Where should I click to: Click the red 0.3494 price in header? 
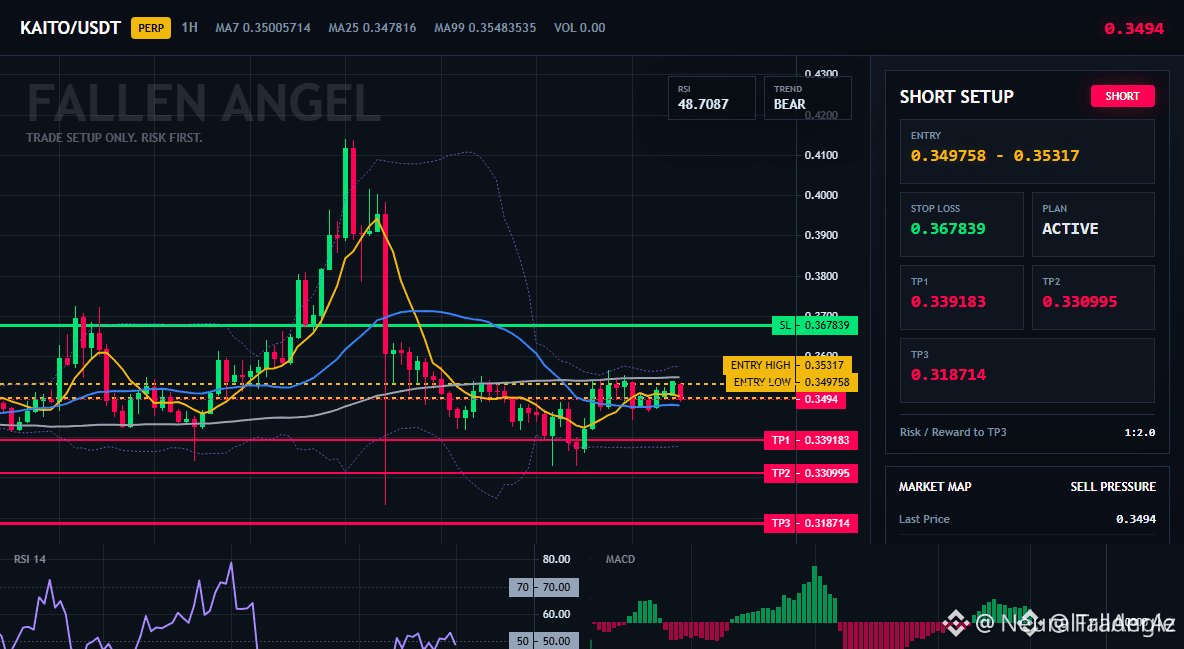click(1134, 29)
